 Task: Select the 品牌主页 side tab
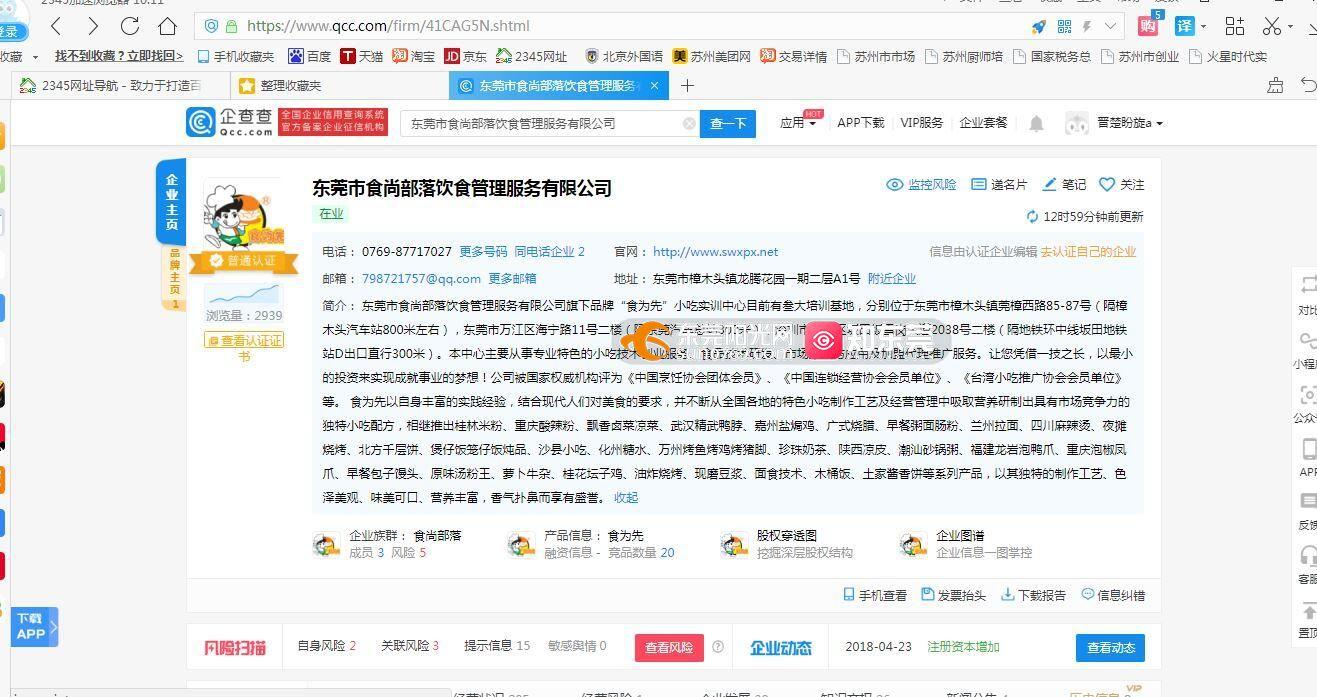pyautogui.click(x=175, y=278)
